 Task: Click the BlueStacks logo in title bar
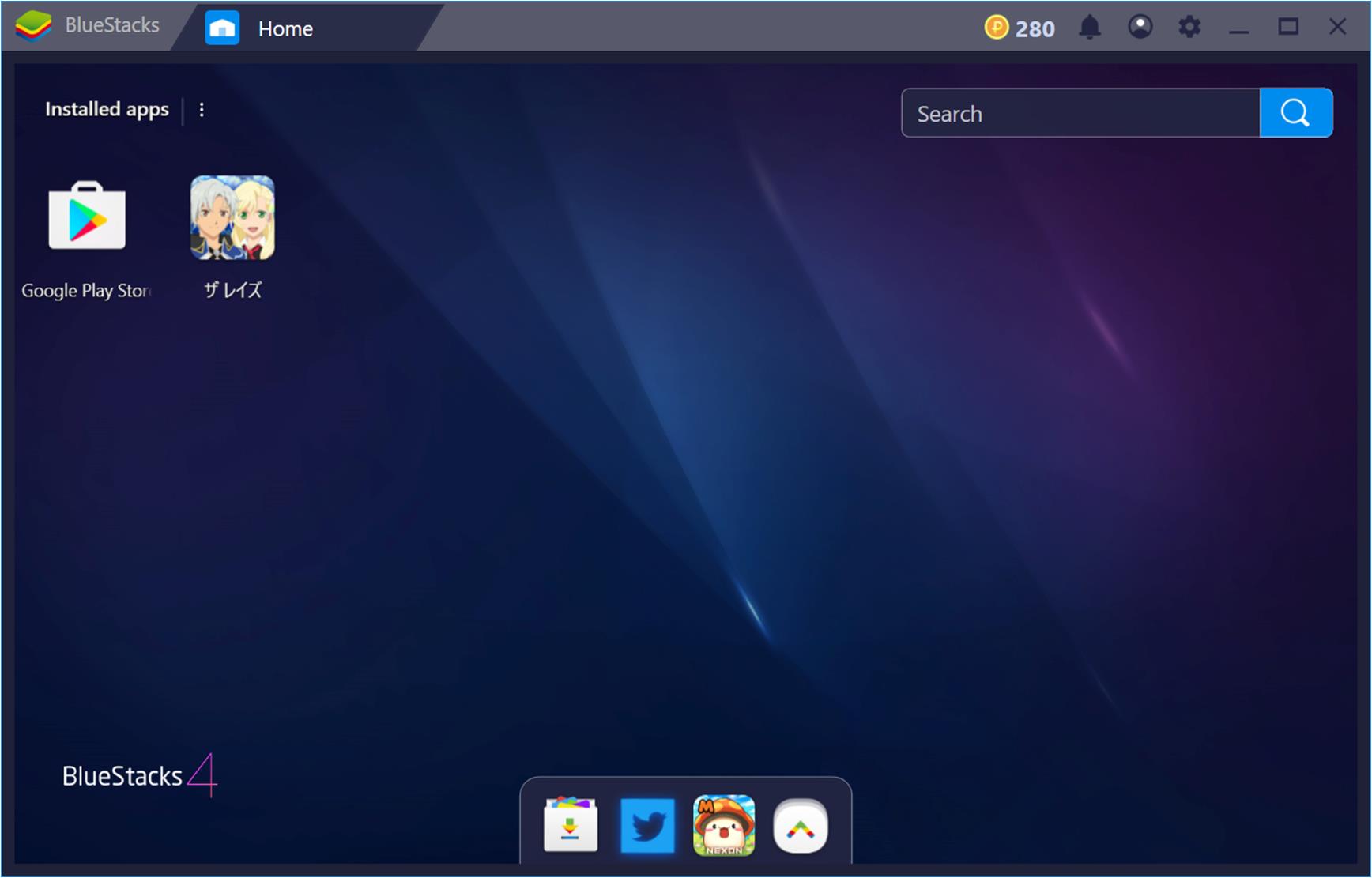33,25
